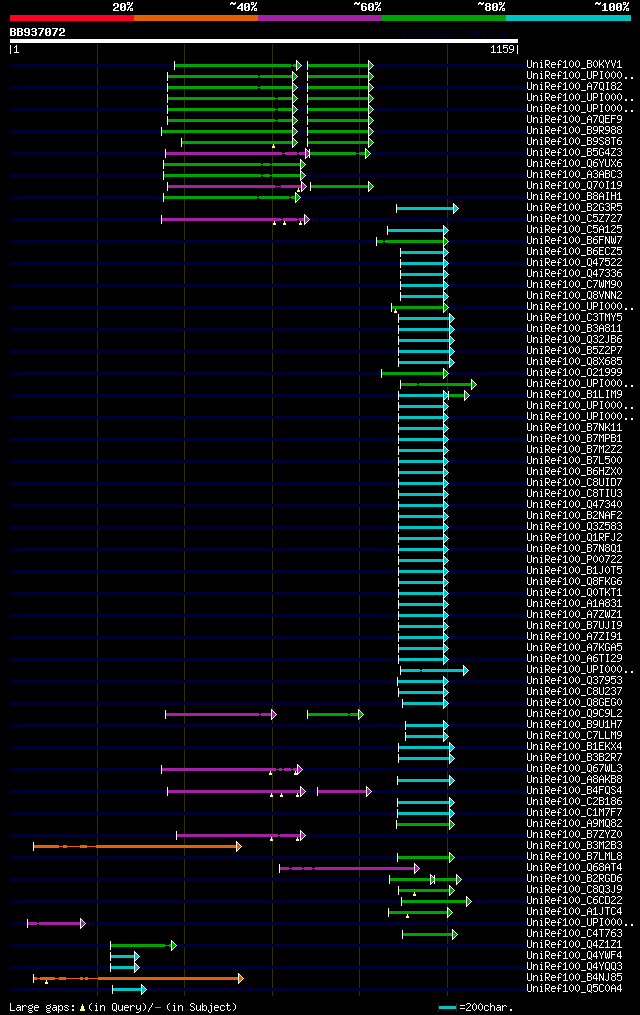Open hit UniRef100_B2RGD6
Image resolution: width=640 pixels, height=1015 pixels.
pyautogui.click(x=574, y=878)
